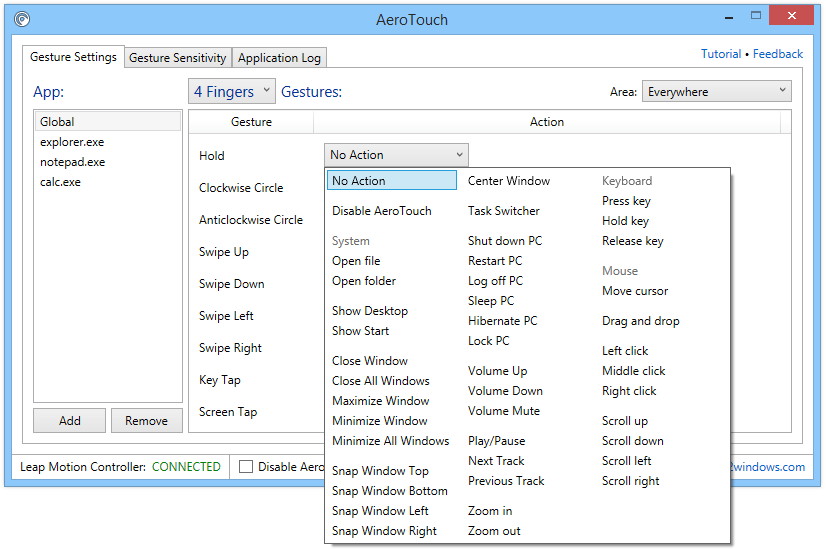Select the Close All Windows action

[x=381, y=381]
